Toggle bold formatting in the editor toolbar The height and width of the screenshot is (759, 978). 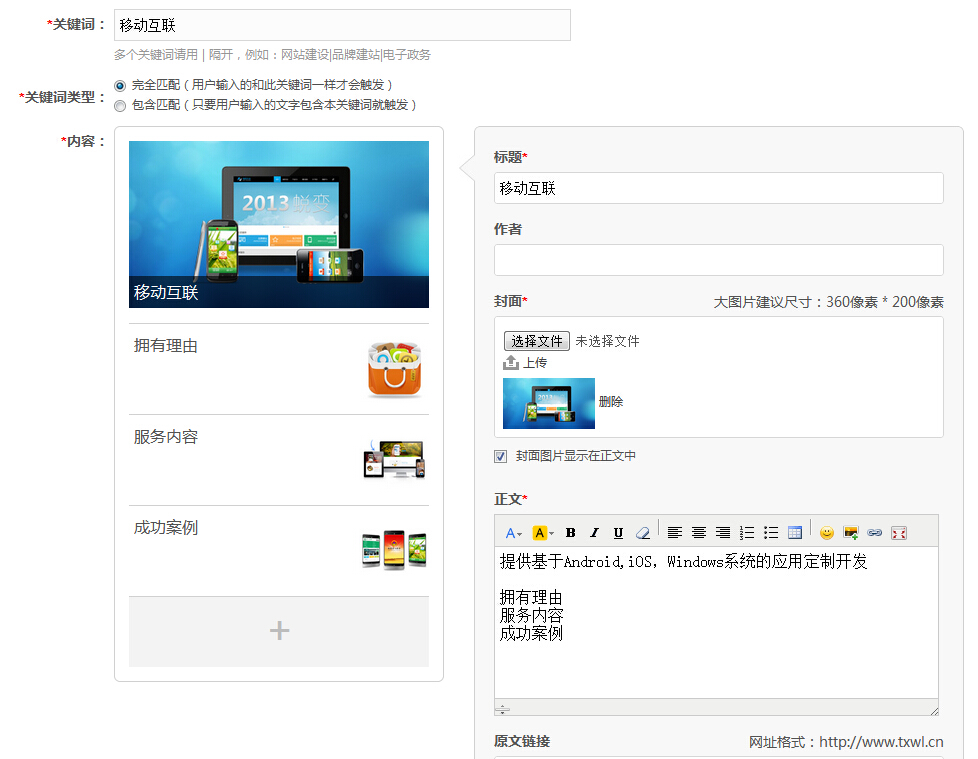point(571,533)
